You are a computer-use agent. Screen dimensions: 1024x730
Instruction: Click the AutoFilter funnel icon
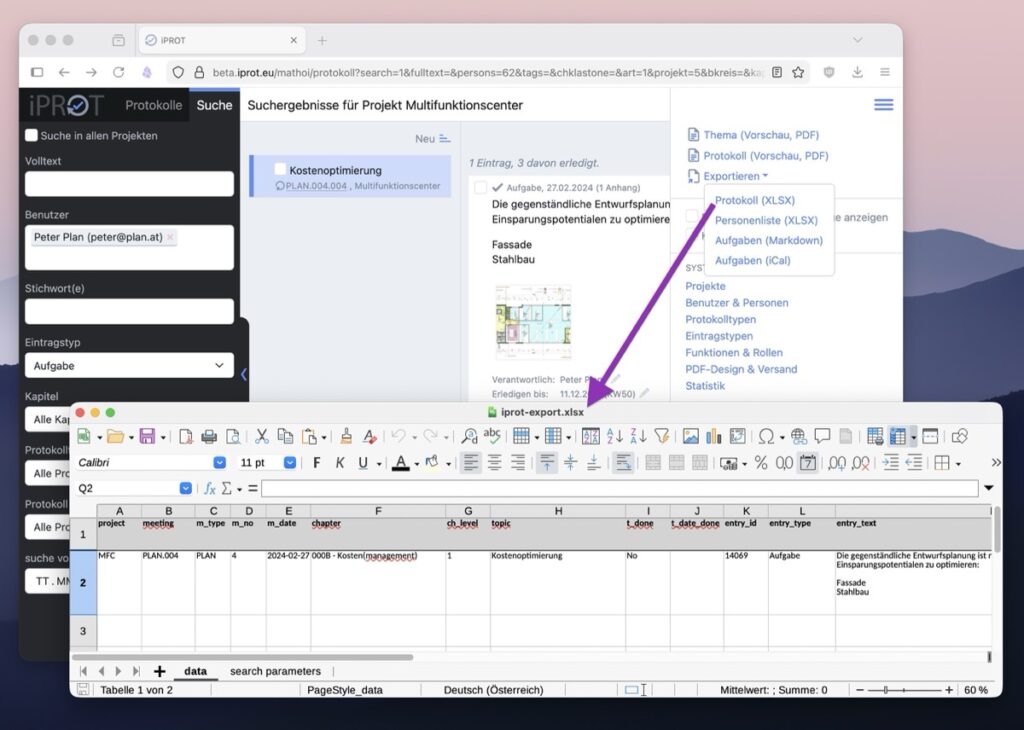point(661,436)
